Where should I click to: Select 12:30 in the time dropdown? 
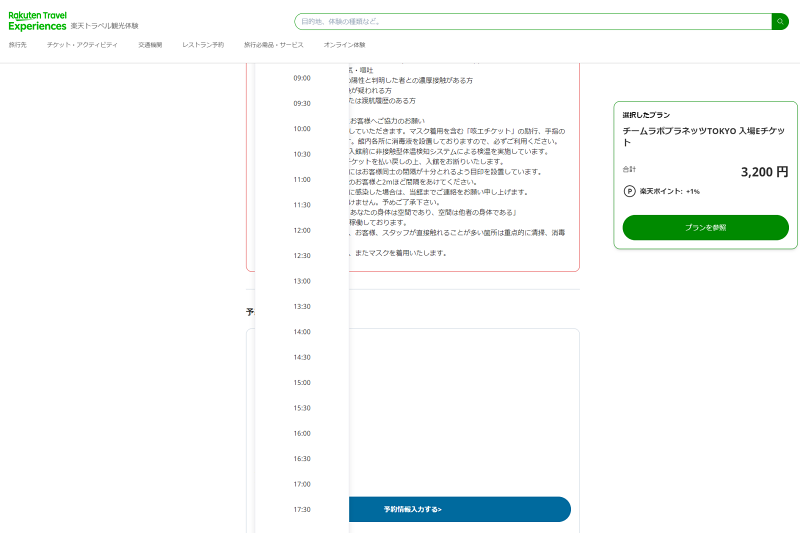tap(302, 256)
